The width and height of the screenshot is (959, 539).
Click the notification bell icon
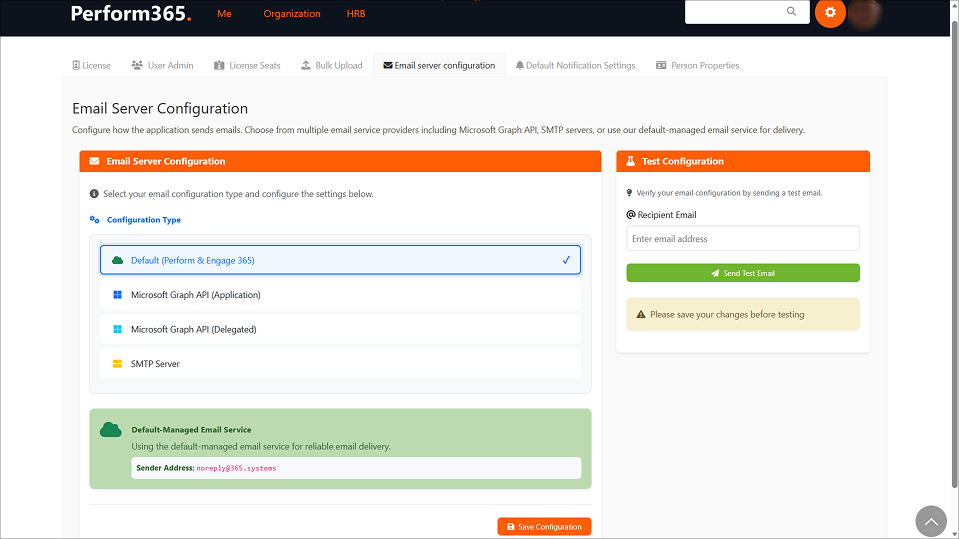(519, 65)
